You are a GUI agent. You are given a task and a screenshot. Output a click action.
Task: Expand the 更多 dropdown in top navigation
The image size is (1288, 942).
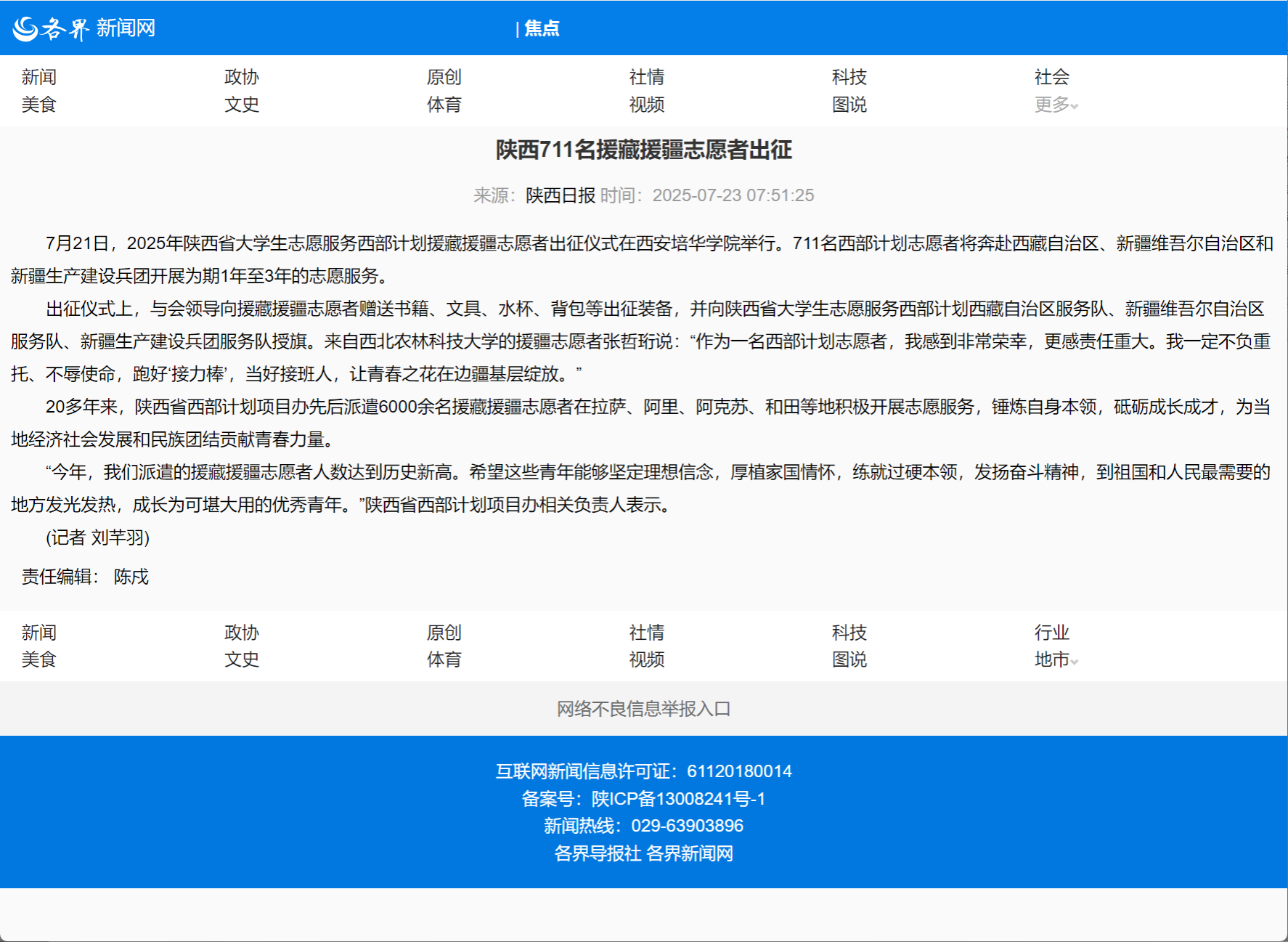1055,105
